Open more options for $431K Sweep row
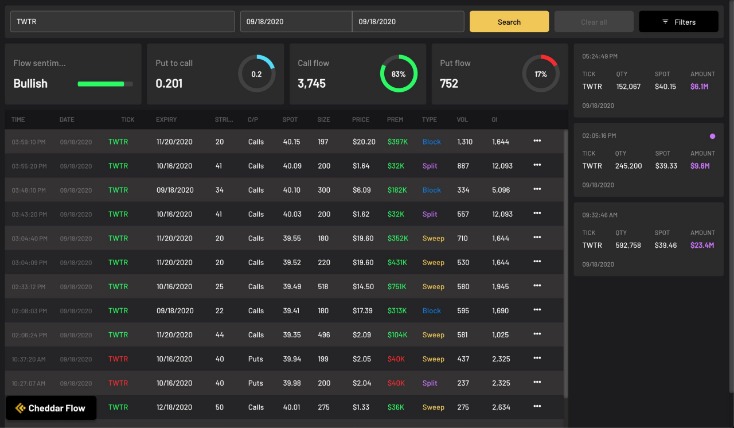Image resolution: width=734 pixels, height=428 pixels. (x=537, y=261)
